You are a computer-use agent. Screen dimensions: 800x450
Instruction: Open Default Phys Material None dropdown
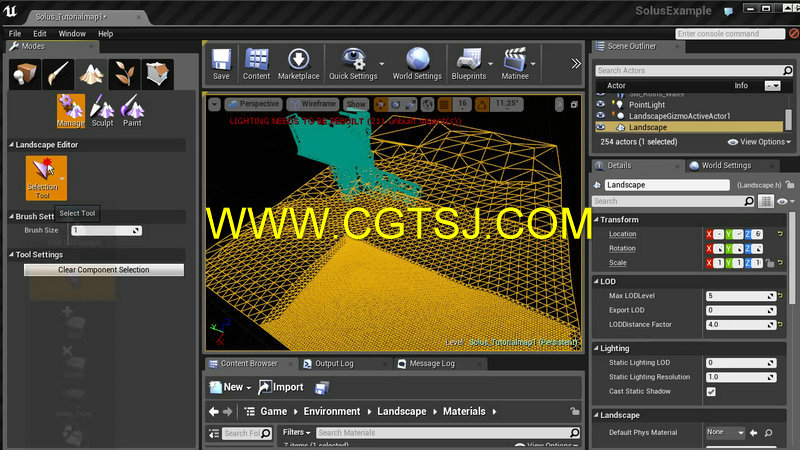[725, 432]
